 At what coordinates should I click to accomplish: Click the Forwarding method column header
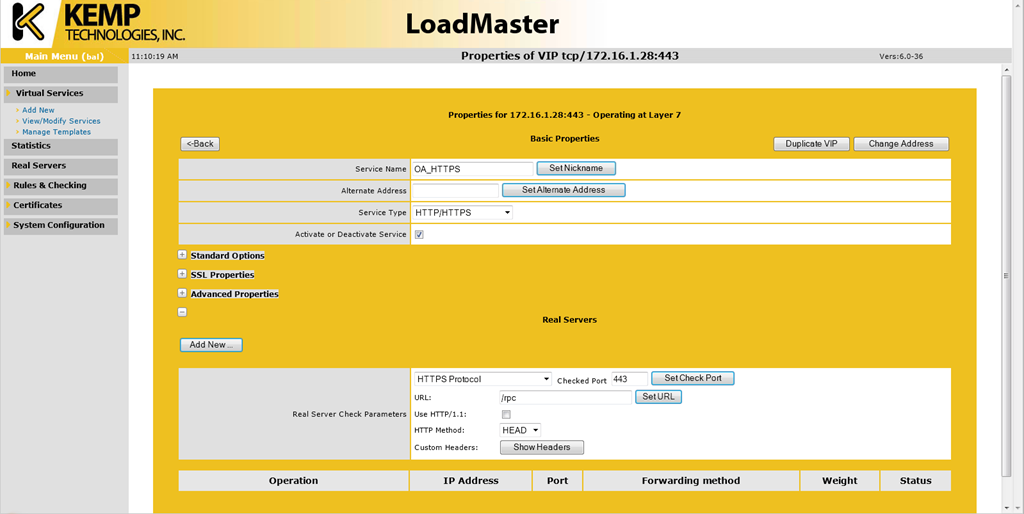pos(691,481)
